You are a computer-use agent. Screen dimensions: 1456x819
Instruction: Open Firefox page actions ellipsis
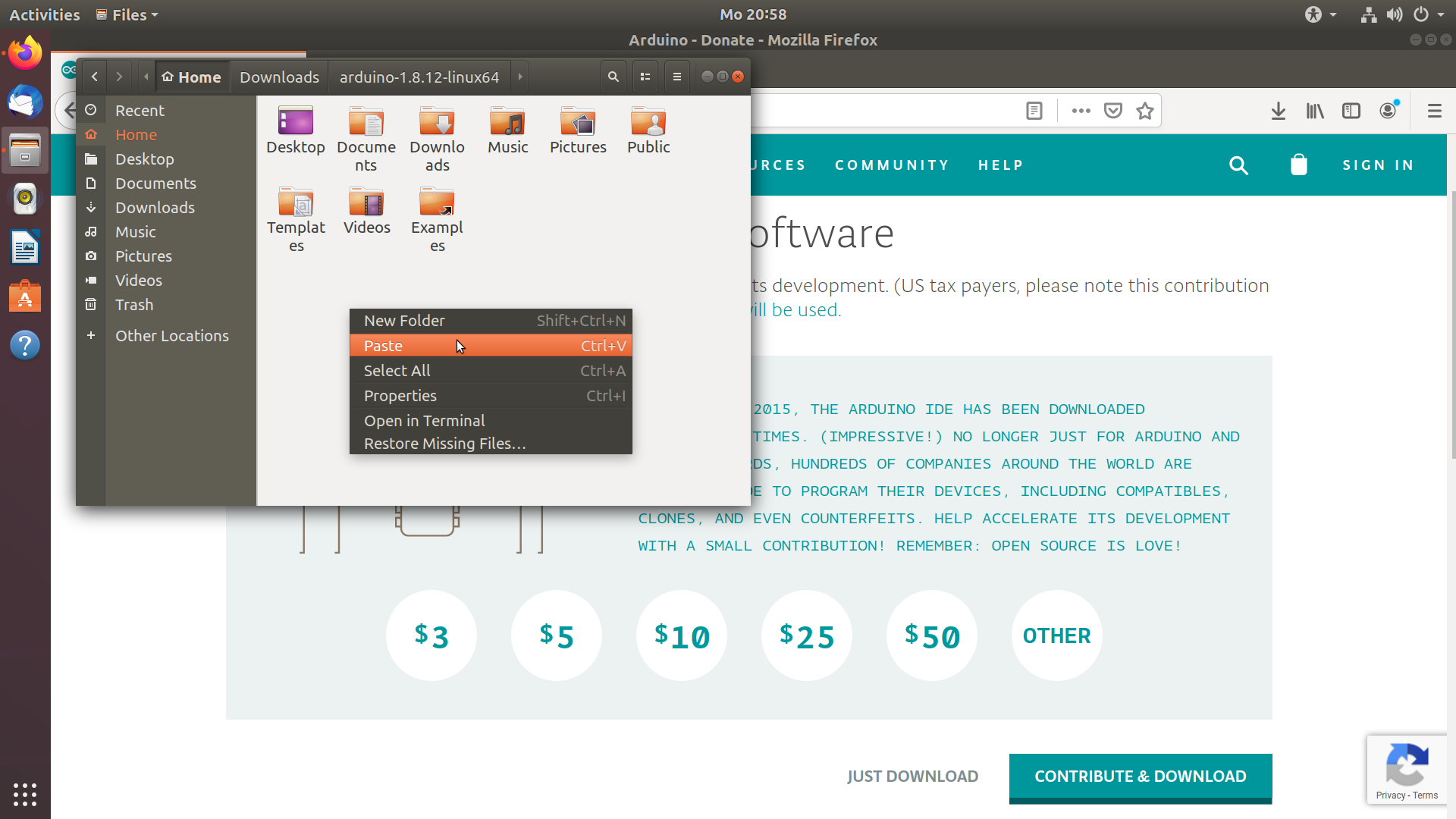coord(1081,111)
